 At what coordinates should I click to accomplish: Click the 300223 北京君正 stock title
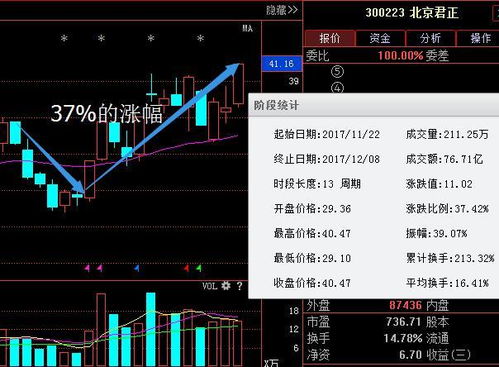(x=412, y=13)
